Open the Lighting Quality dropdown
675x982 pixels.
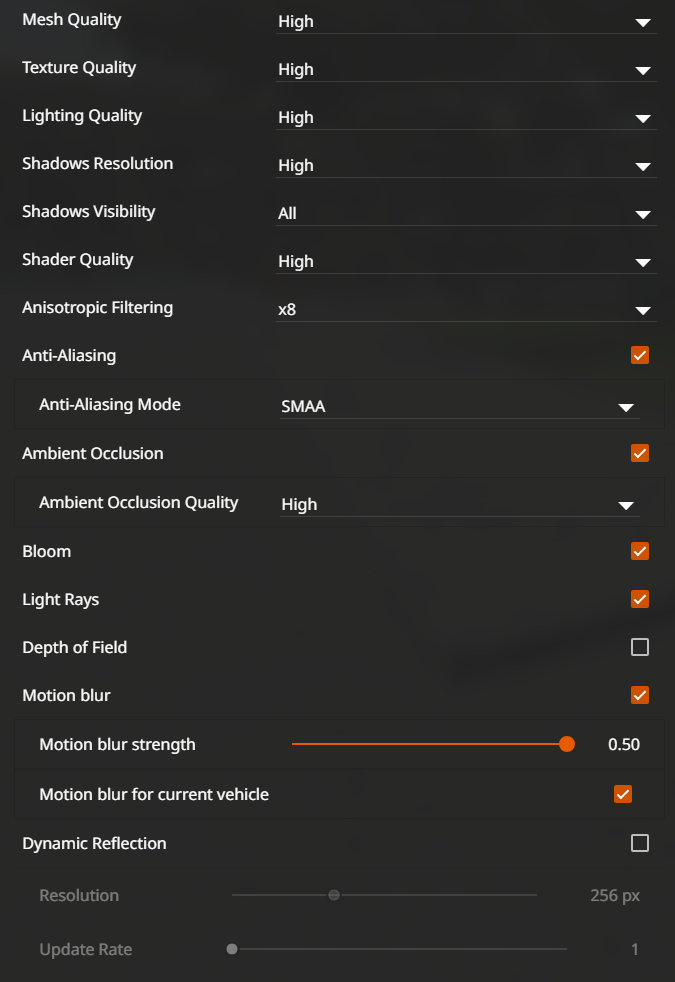point(465,117)
